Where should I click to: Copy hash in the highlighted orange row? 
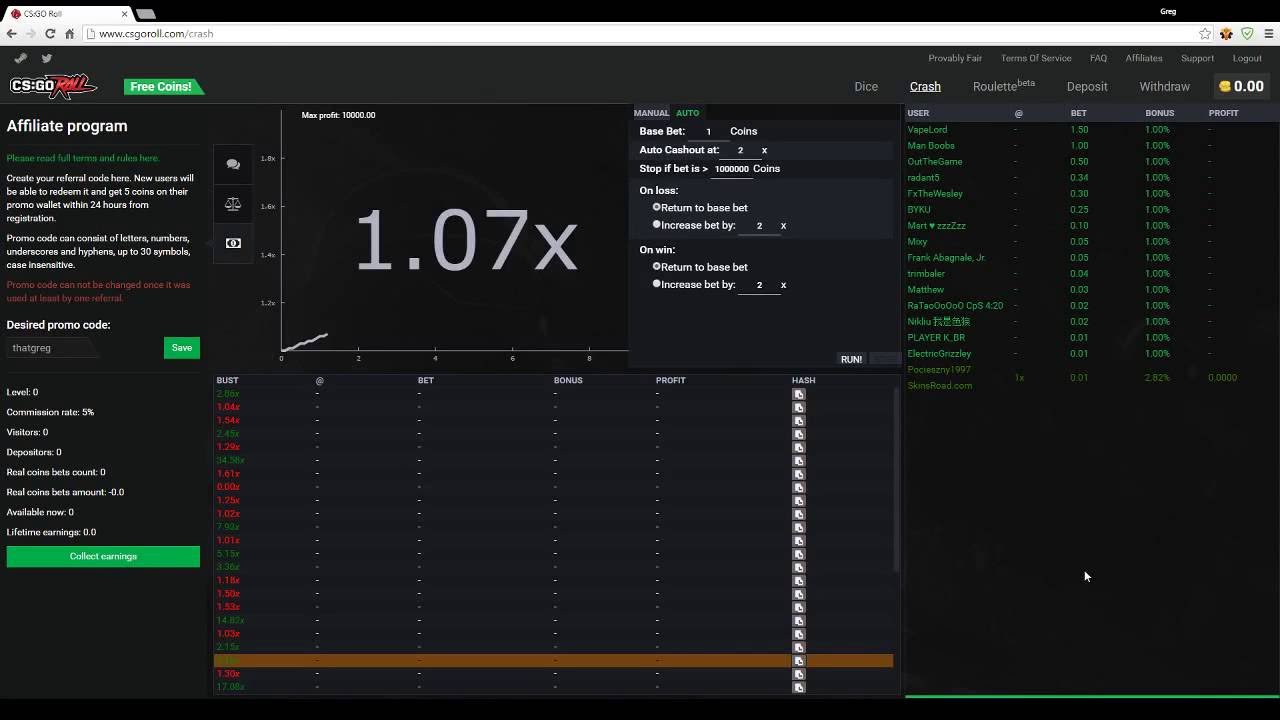click(799, 660)
